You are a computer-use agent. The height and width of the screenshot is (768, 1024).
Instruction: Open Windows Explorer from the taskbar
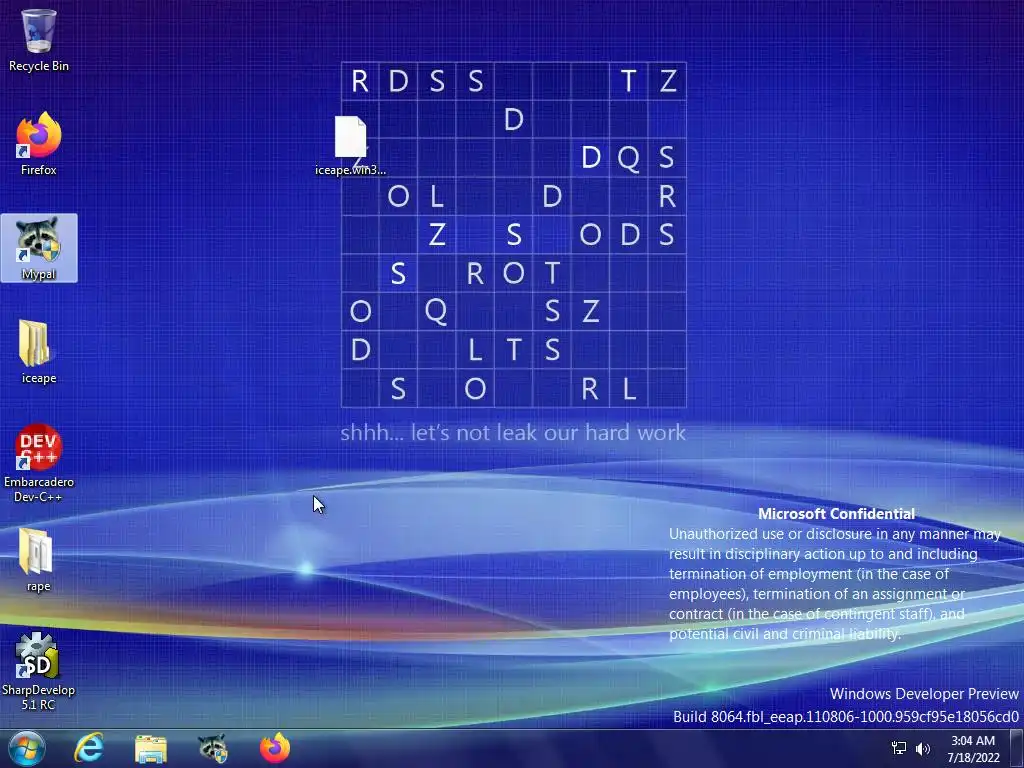click(x=151, y=748)
